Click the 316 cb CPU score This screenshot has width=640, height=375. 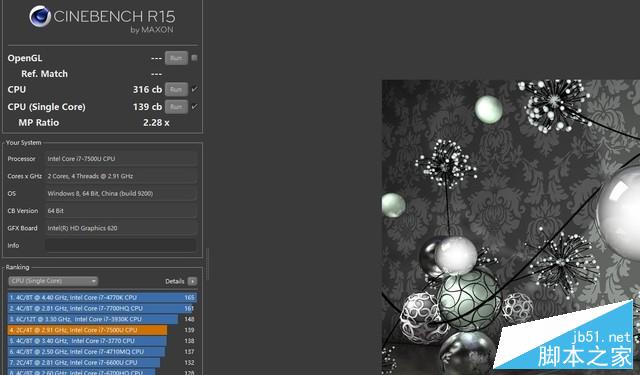[x=147, y=89]
